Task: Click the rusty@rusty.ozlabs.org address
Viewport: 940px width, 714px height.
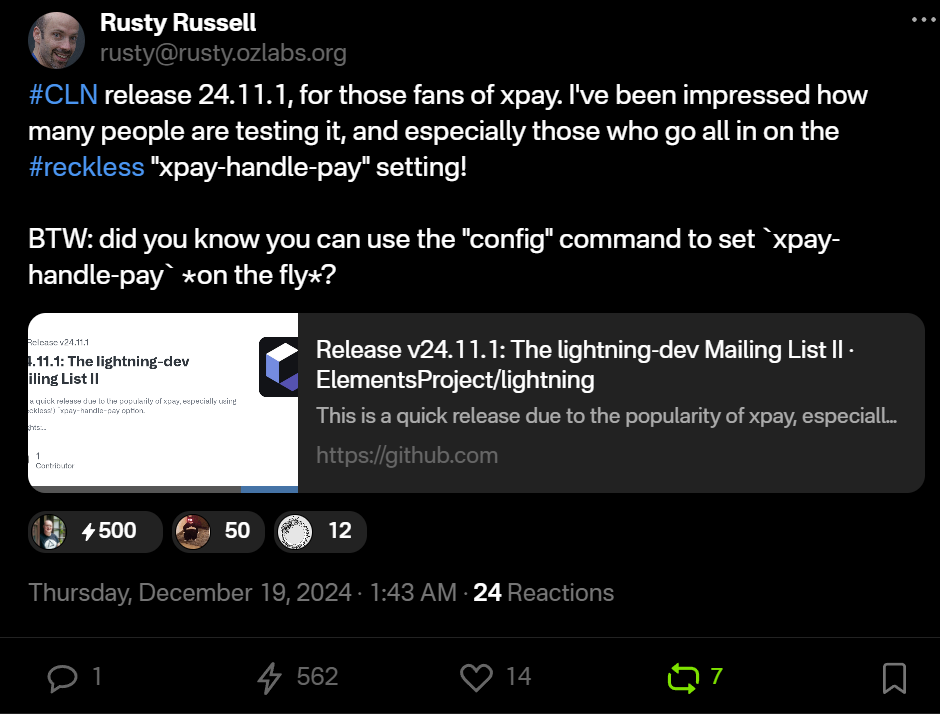Action: [223, 53]
